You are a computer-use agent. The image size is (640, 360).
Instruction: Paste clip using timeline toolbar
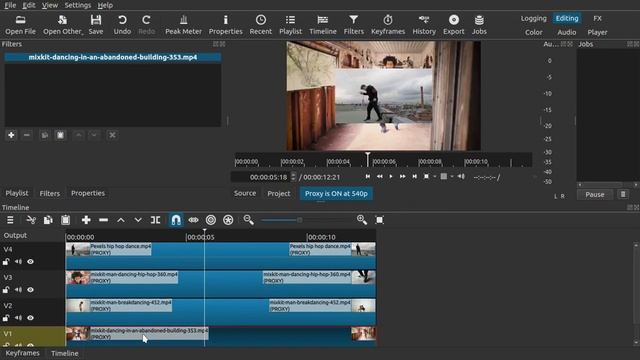click(x=65, y=220)
